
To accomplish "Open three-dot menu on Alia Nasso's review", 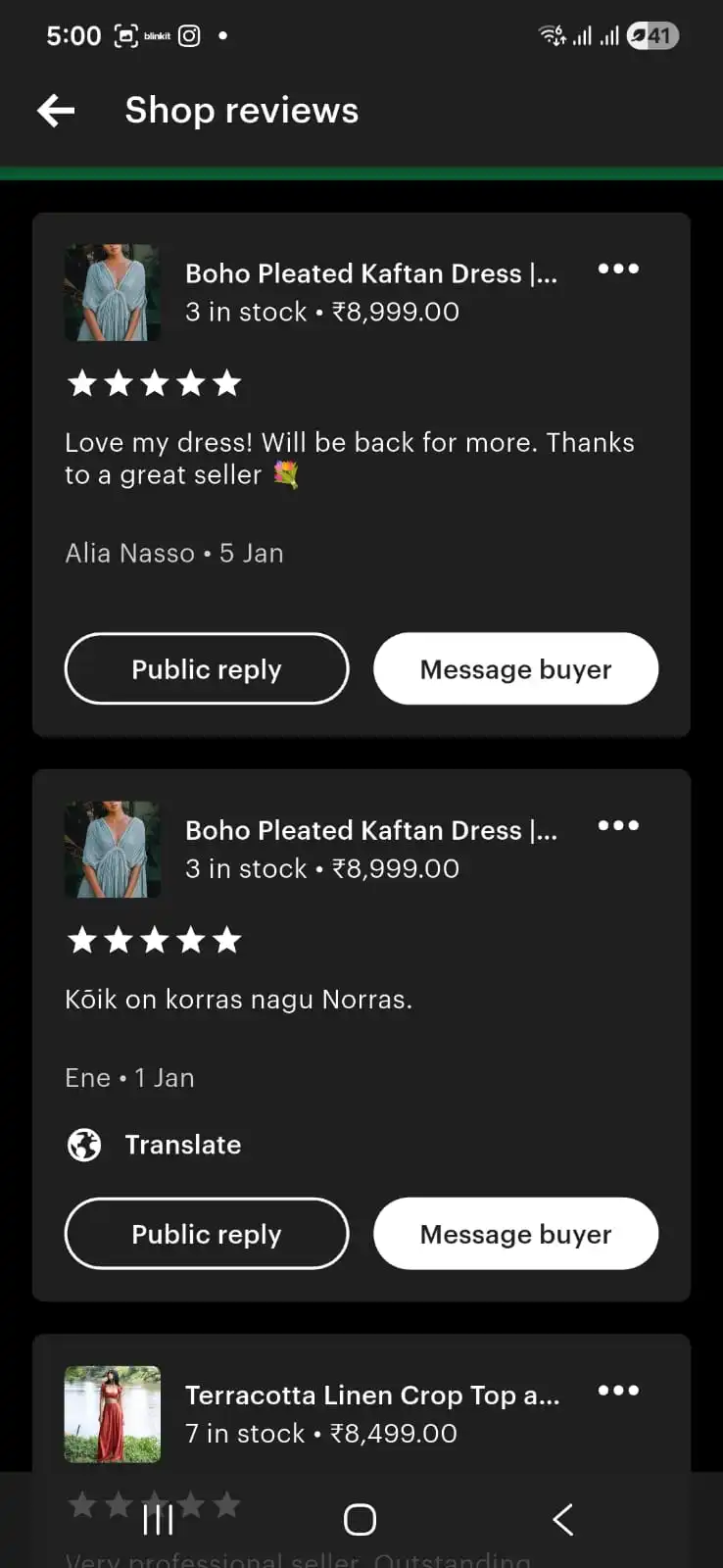I will pos(618,269).
